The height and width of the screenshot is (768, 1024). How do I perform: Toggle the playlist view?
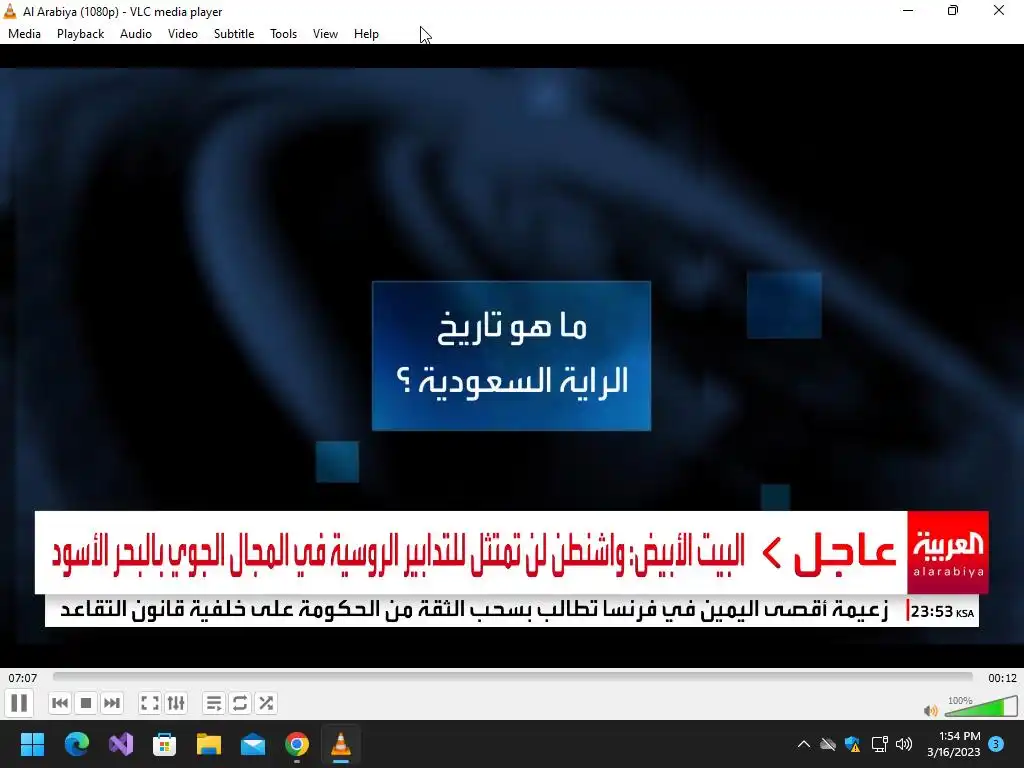pyautogui.click(x=214, y=703)
